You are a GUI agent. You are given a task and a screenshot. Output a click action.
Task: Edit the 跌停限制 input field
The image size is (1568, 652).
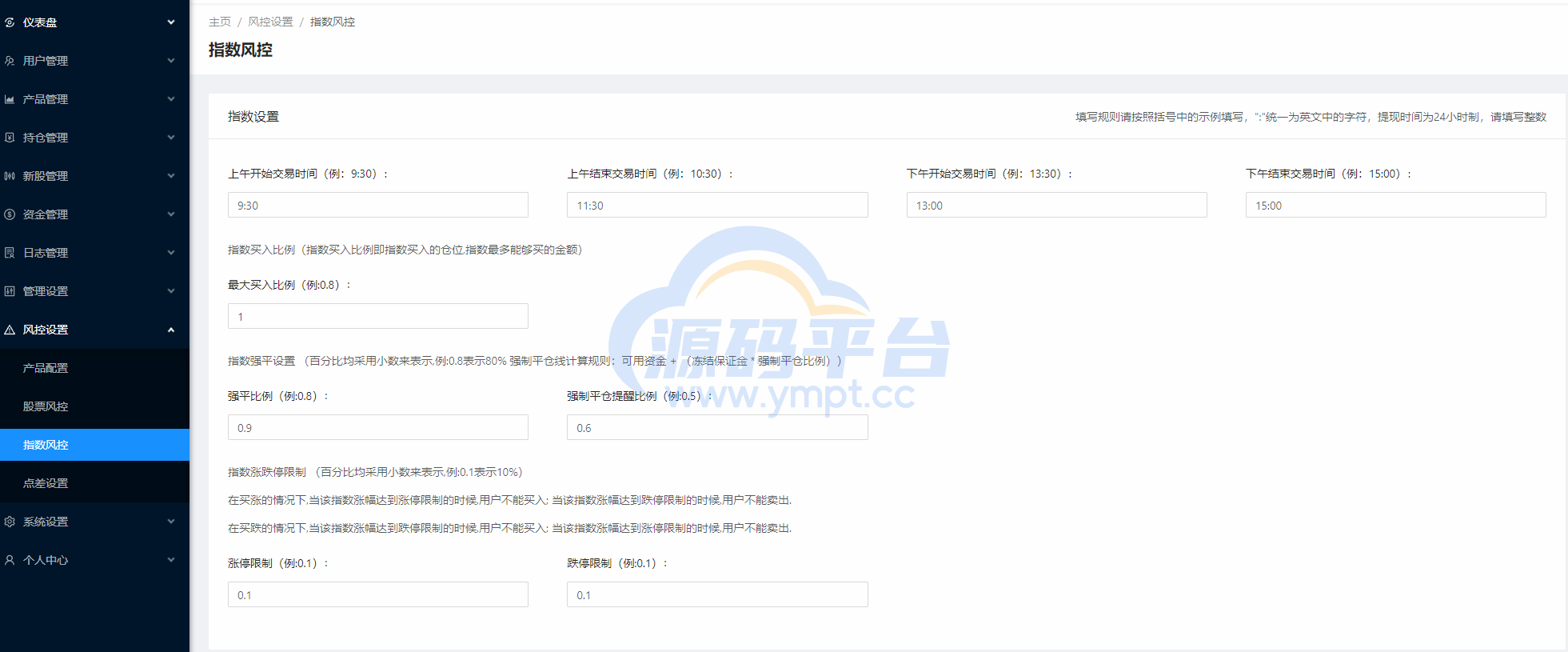click(x=717, y=594)
